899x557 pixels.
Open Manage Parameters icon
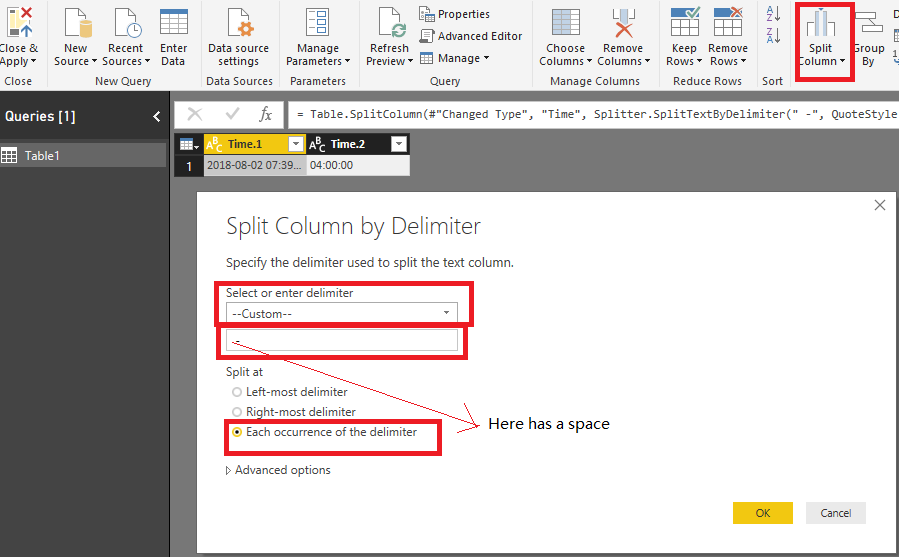[317, 22]
